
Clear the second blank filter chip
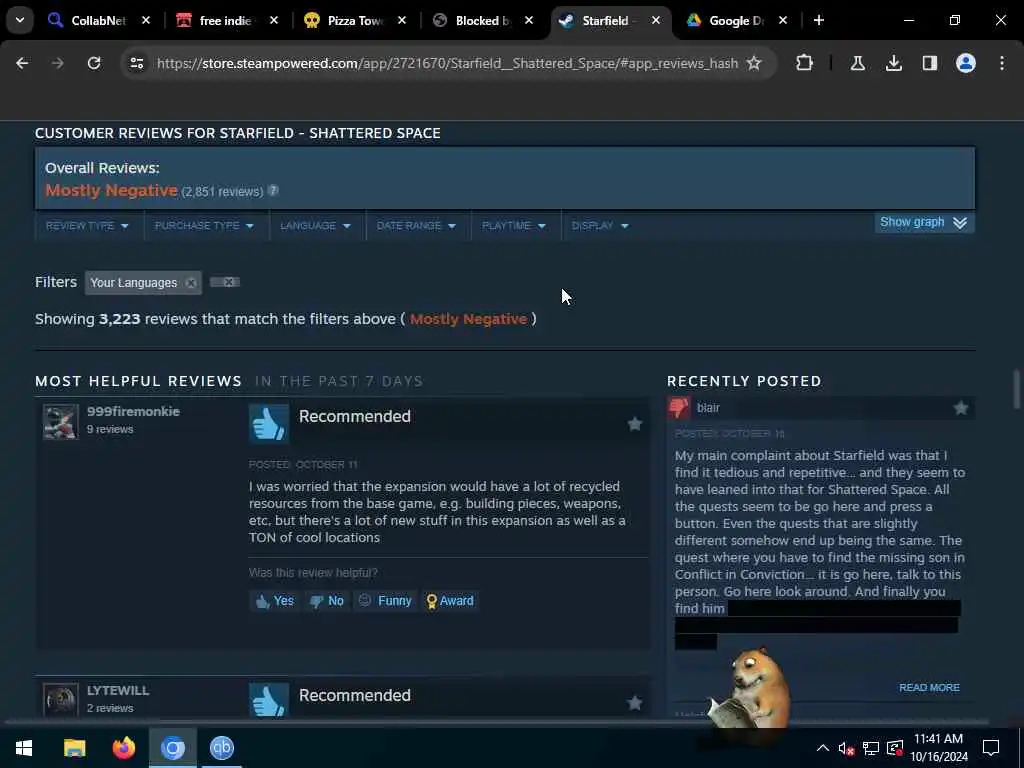click(229, 282)
